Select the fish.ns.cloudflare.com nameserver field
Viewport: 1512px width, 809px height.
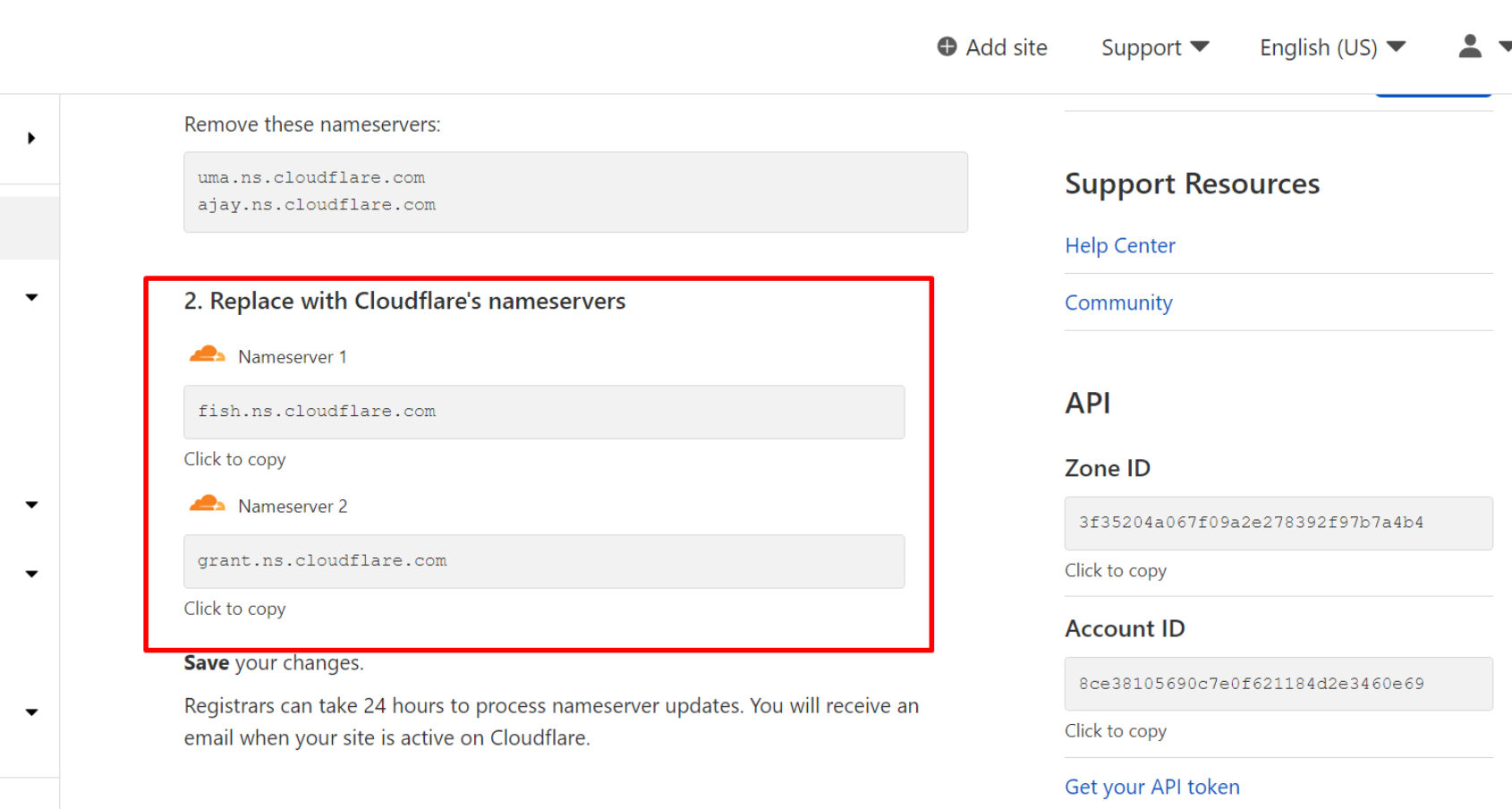pyautogui.click(x=543, y=412)
